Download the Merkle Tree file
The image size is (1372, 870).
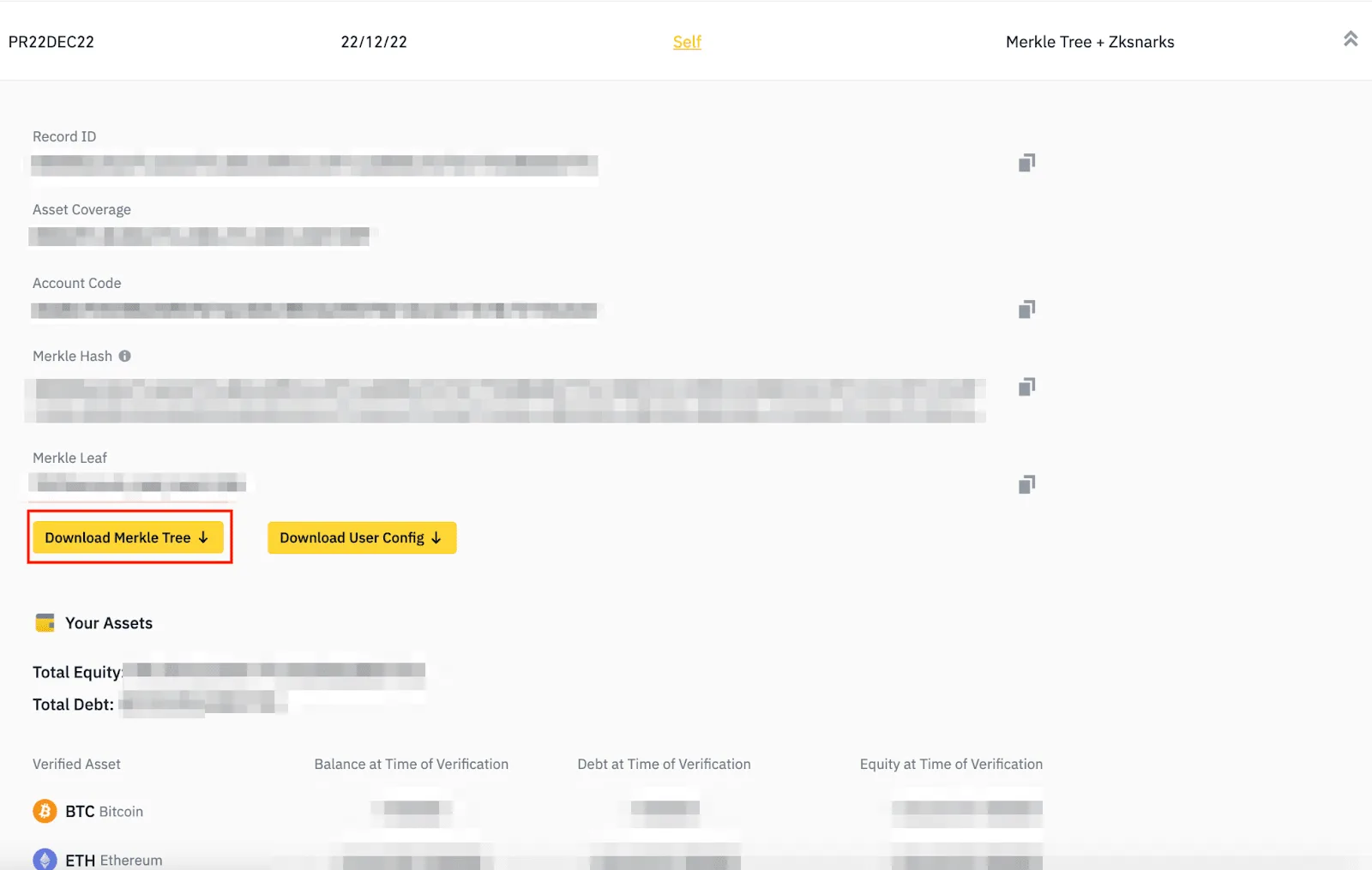(128, 537)
